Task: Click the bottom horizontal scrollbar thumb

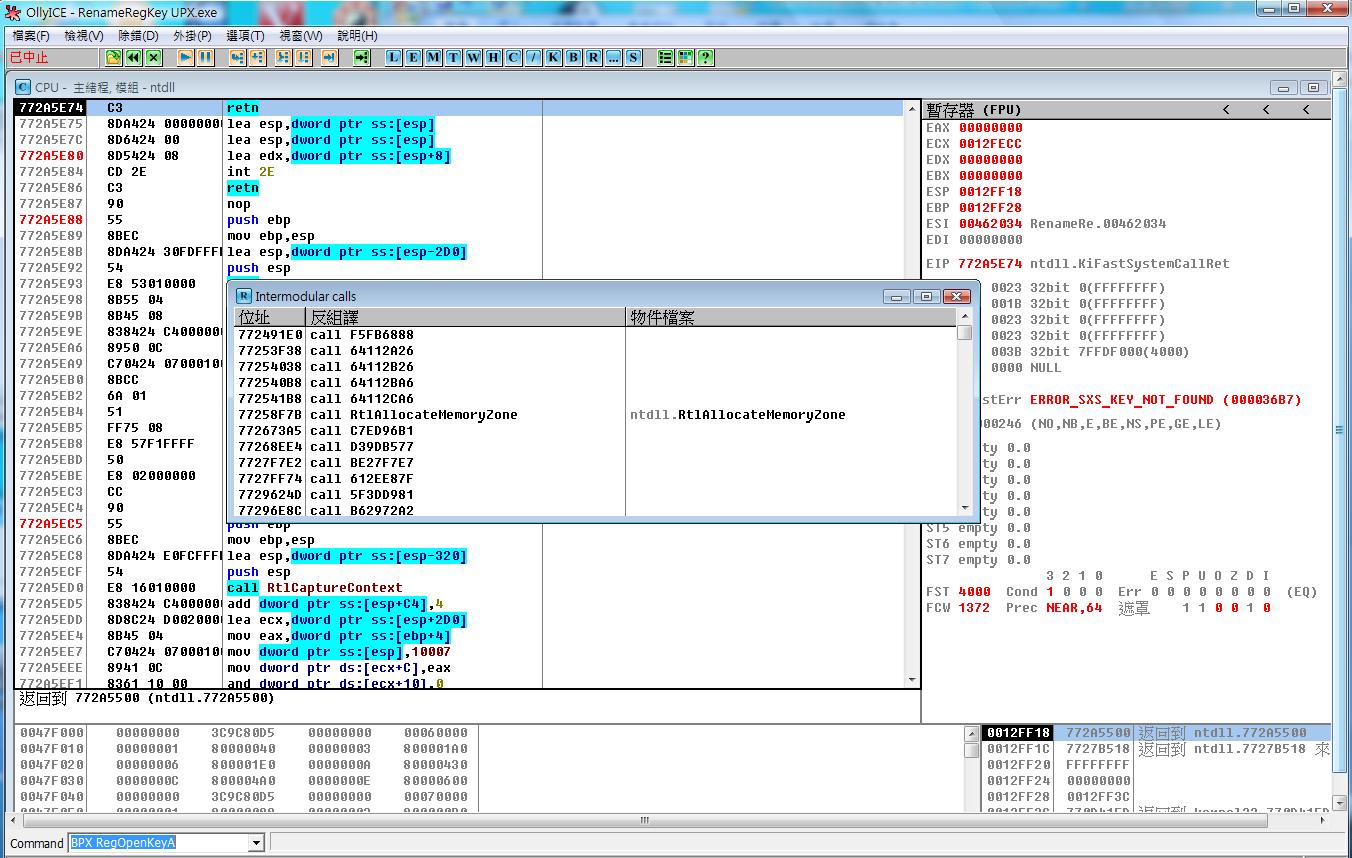Action: (x=645, y=821)
